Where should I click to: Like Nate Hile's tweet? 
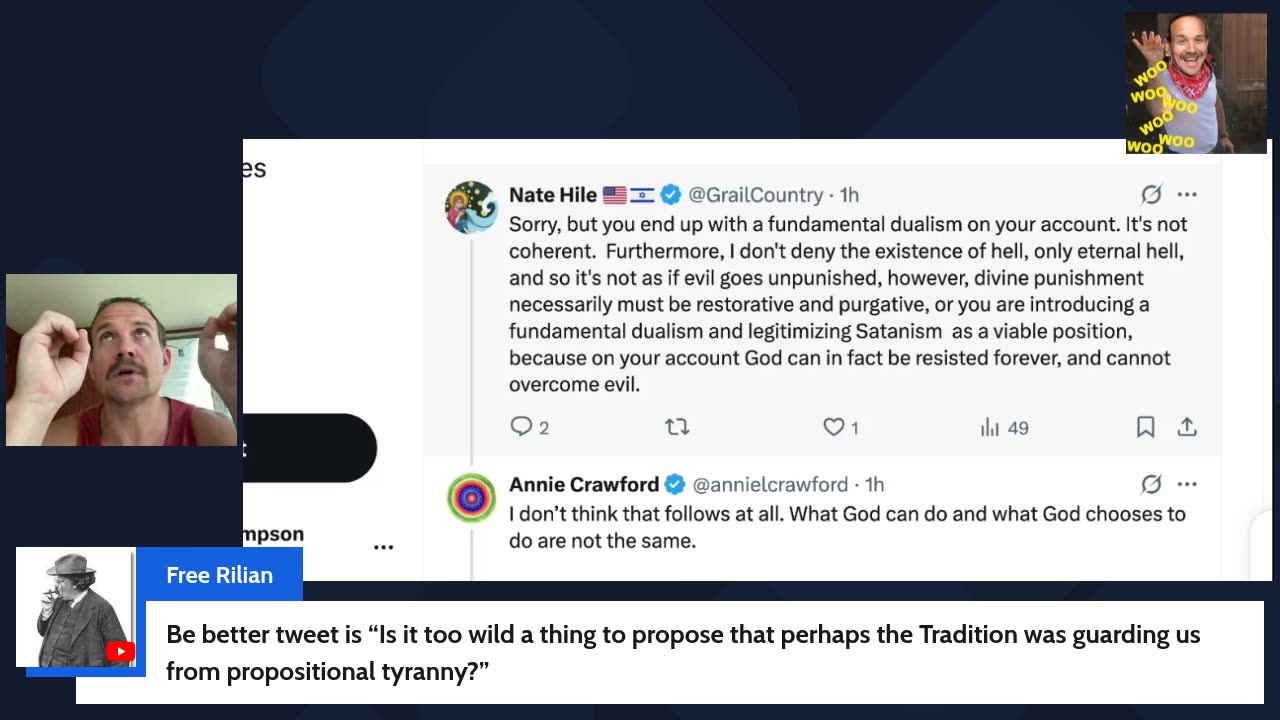(834, 427)
